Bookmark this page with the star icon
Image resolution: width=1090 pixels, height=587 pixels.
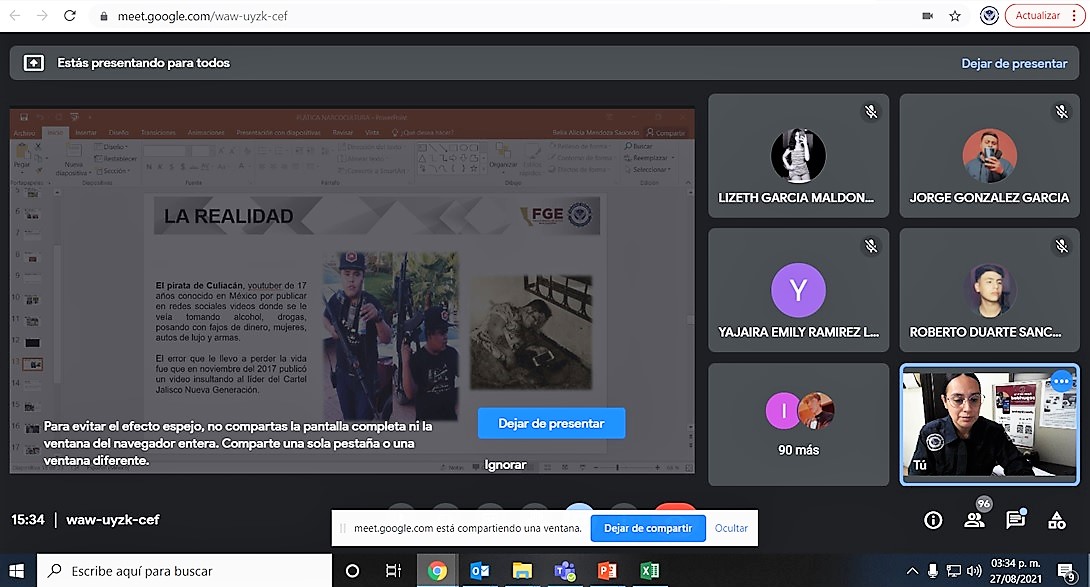(955, 16)
